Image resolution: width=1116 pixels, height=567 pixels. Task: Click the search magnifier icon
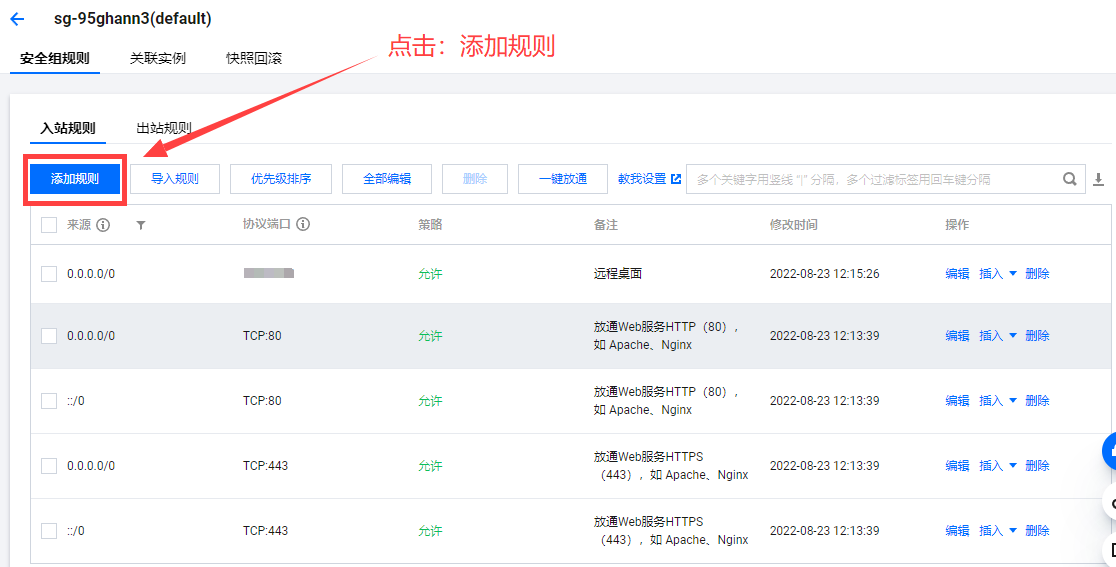(x=1070, y=179)
